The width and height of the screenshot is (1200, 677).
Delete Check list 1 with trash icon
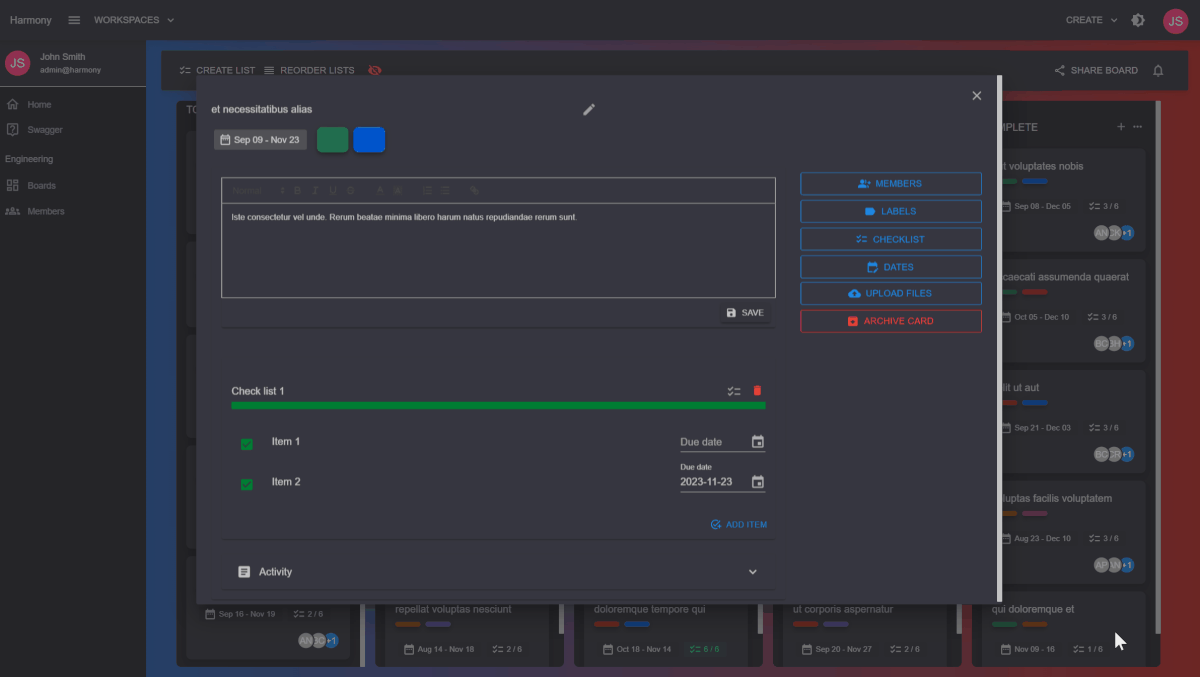click(757, 391)
